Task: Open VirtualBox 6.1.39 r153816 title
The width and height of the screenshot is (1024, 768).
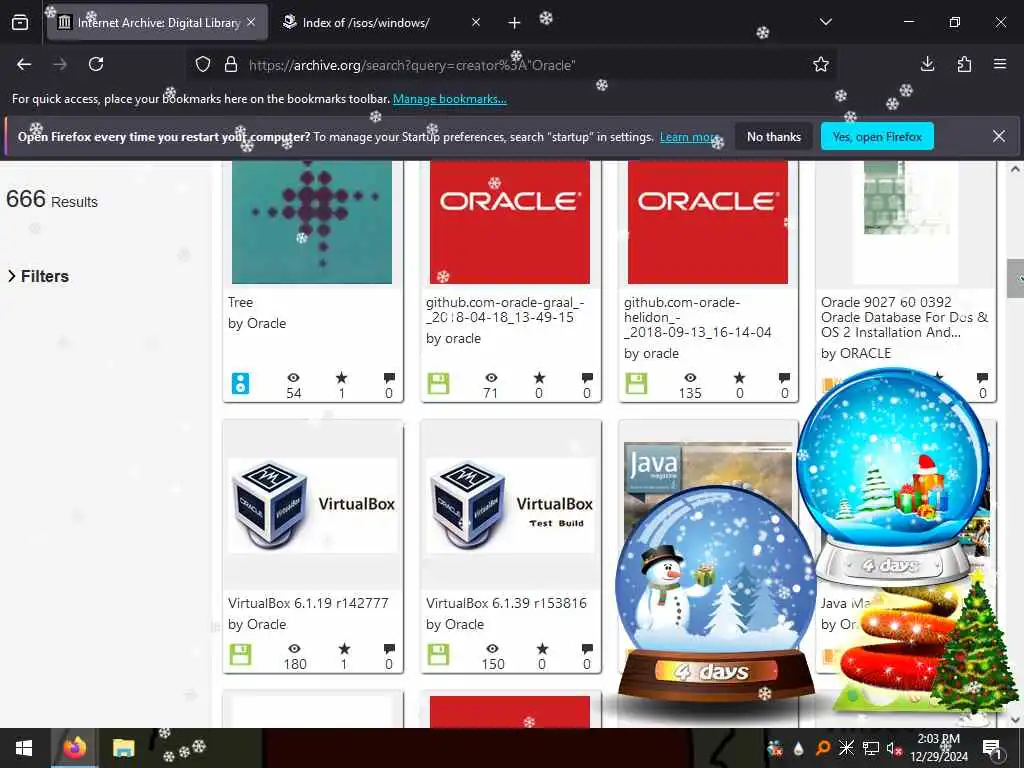Action: (506, 603)
